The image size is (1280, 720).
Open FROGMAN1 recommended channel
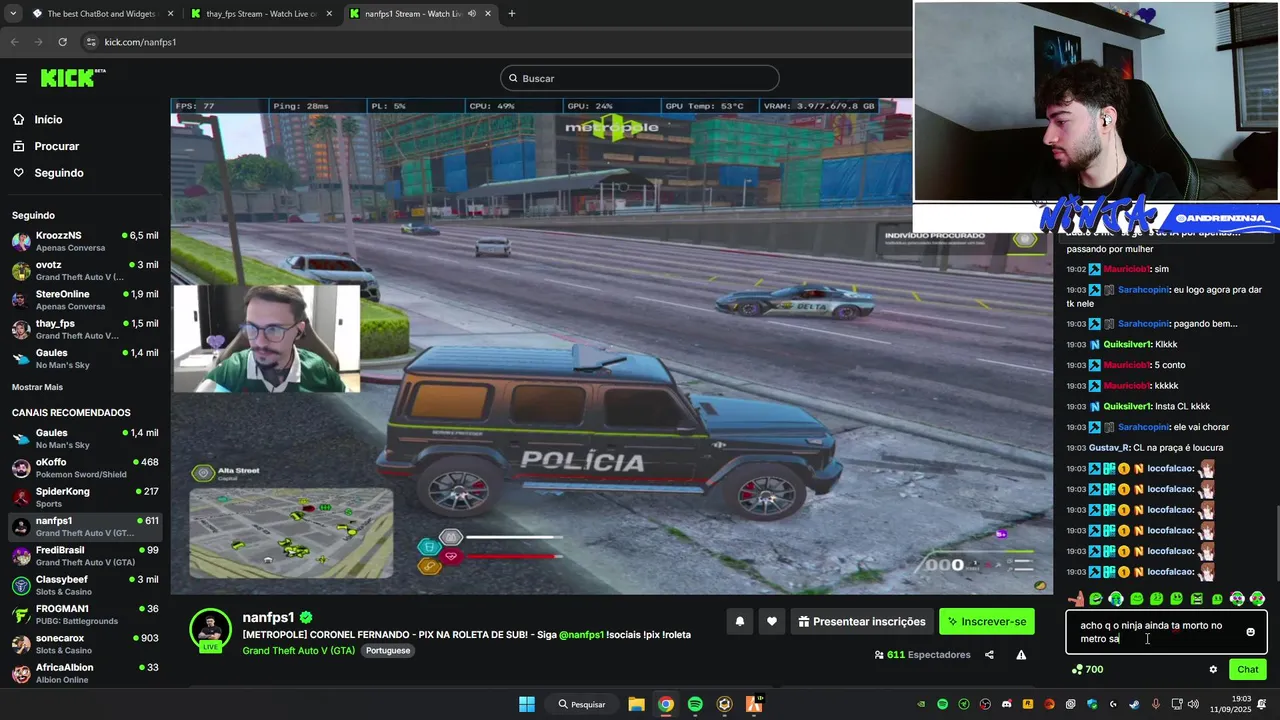click(85, 614)
